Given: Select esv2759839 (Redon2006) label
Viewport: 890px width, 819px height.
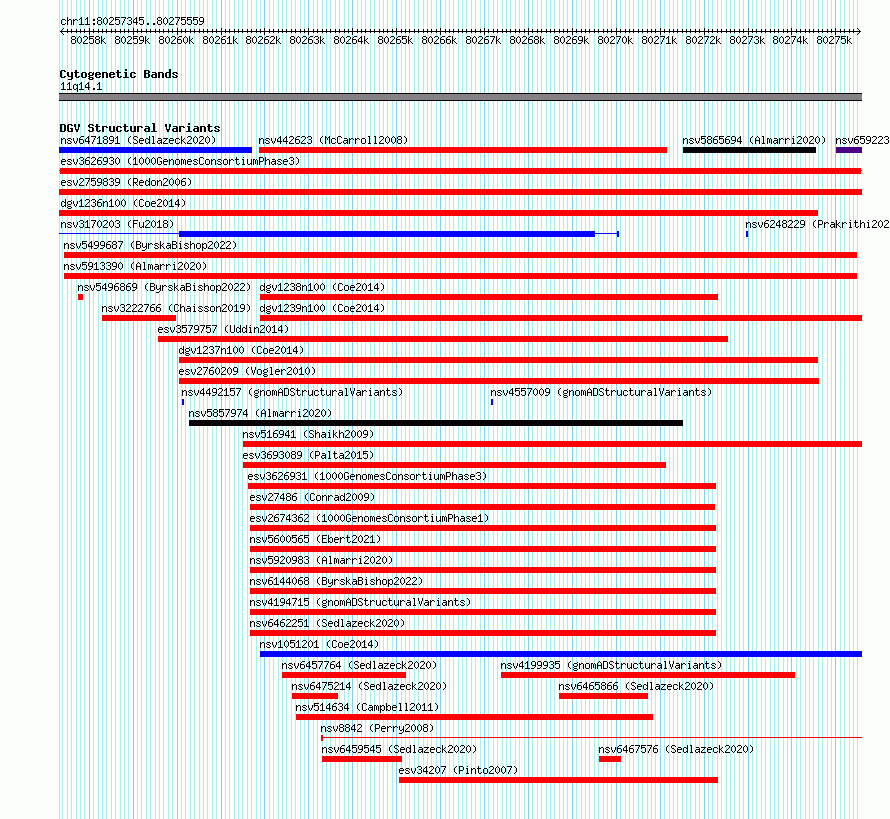Looking at the screenshot, I should pyautogui.click(x=126, y=182).
